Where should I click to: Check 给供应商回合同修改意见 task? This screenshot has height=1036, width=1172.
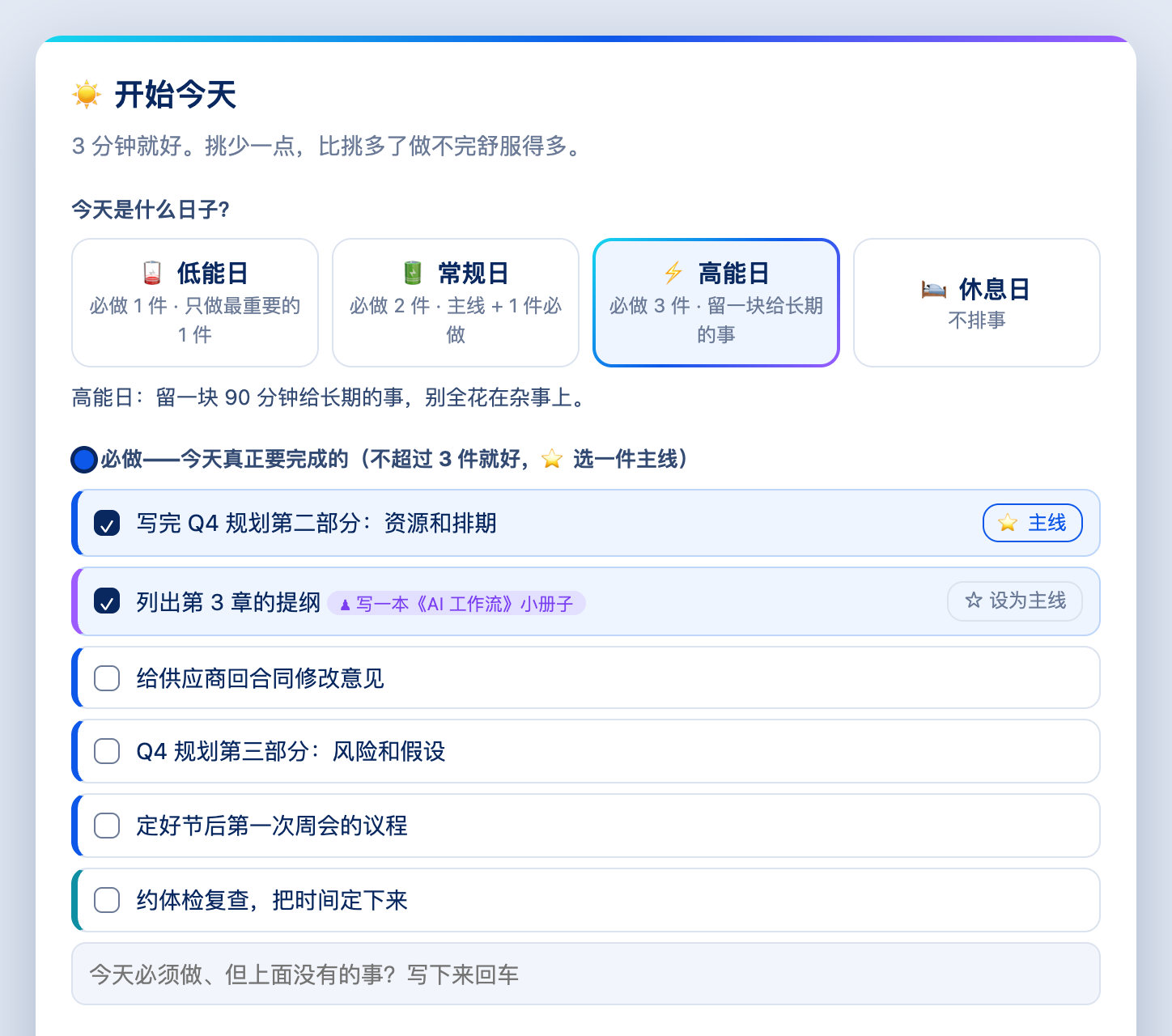point(107,678)
